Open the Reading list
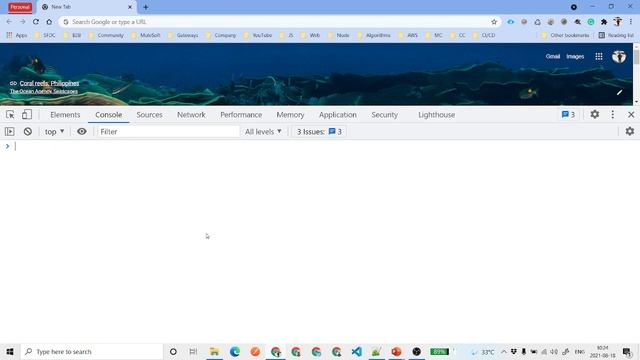 616,36
